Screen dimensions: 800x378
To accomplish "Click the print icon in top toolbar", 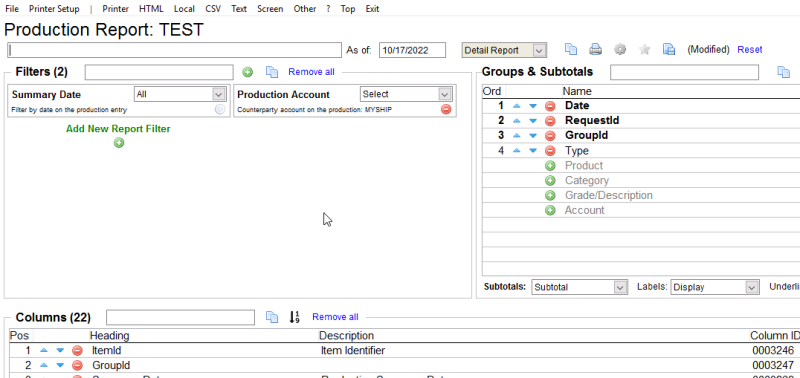I will pos(595,49).
